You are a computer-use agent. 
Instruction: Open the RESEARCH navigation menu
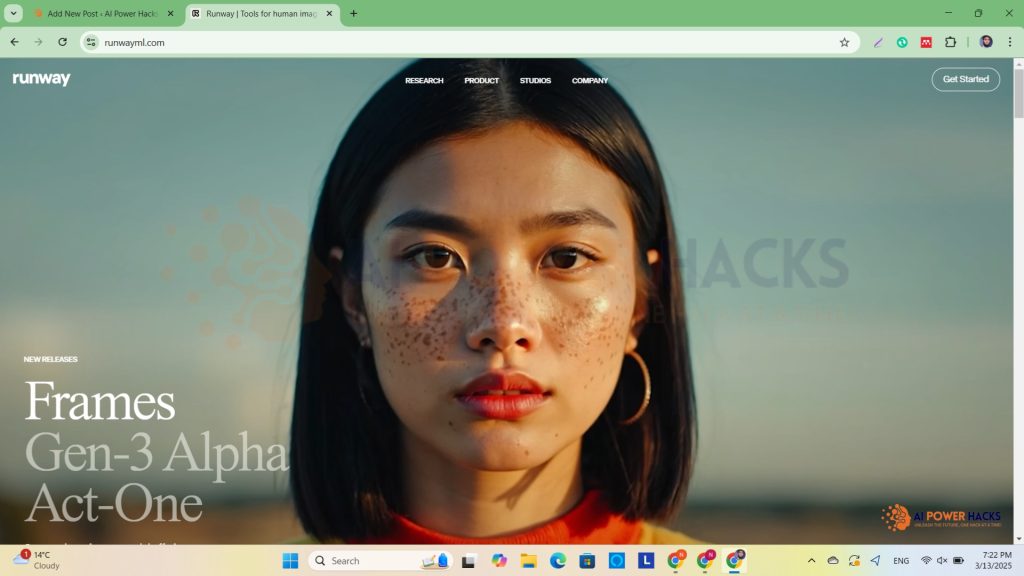click(x=424, y=80)
